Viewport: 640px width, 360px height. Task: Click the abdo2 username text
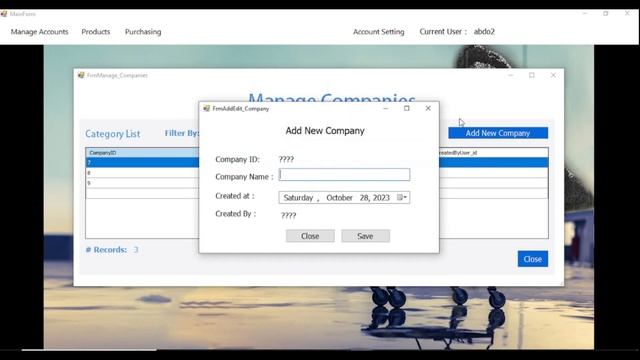pyautogui.click(x=484, y=31)
